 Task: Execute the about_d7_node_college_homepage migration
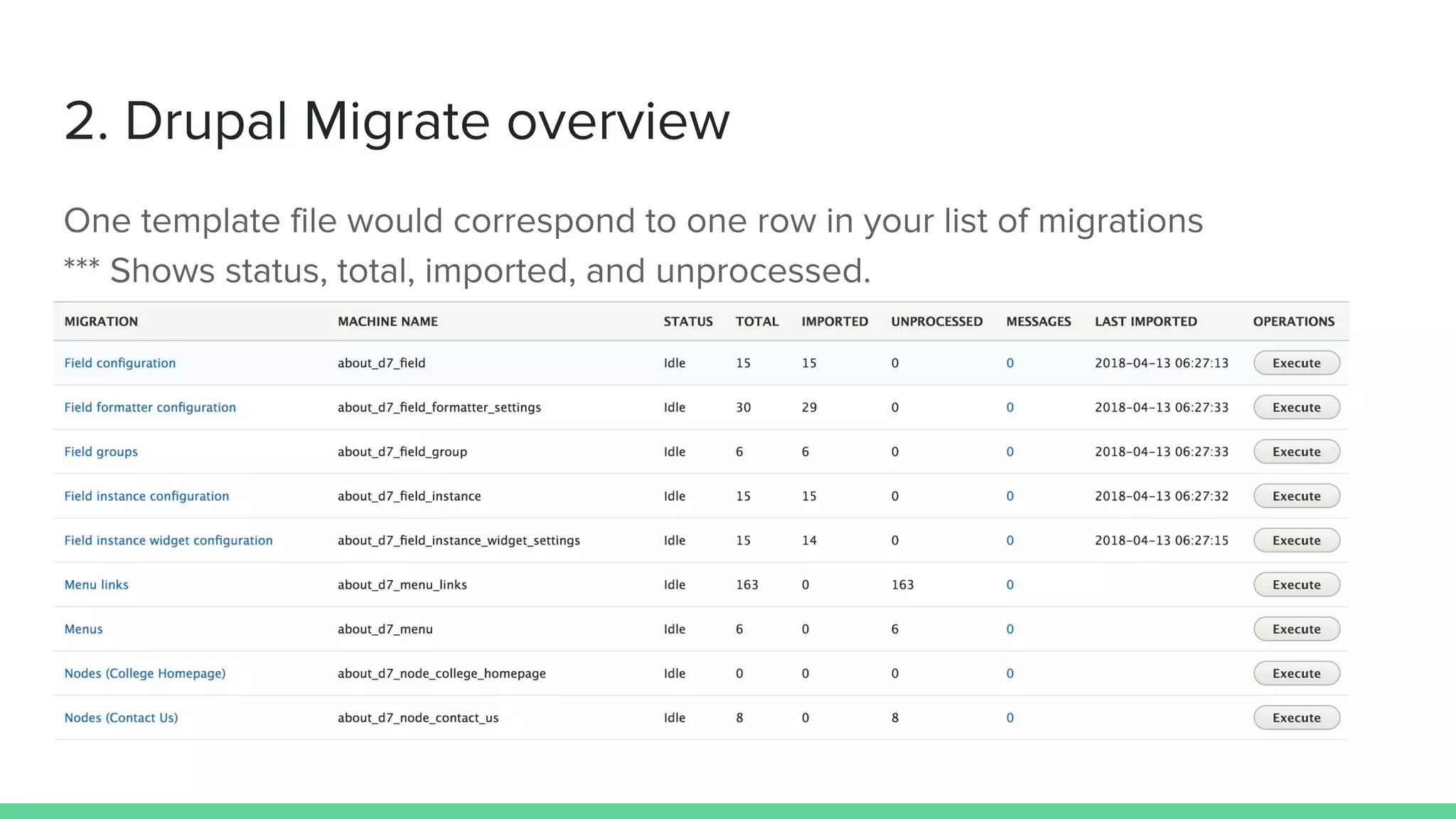(1295, 673)
